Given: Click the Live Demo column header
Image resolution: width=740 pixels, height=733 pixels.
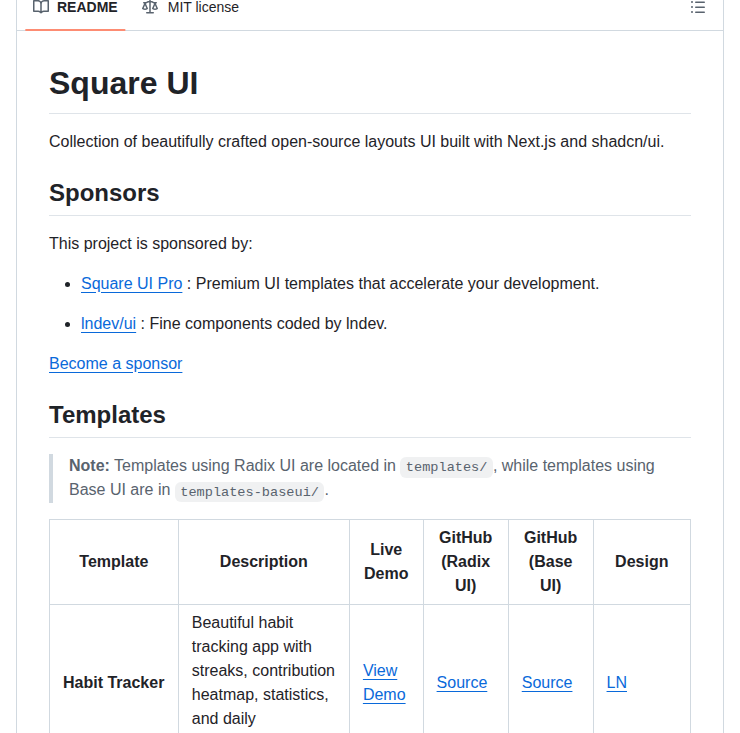Looking at the screenshot, I should tap(386, 561).
